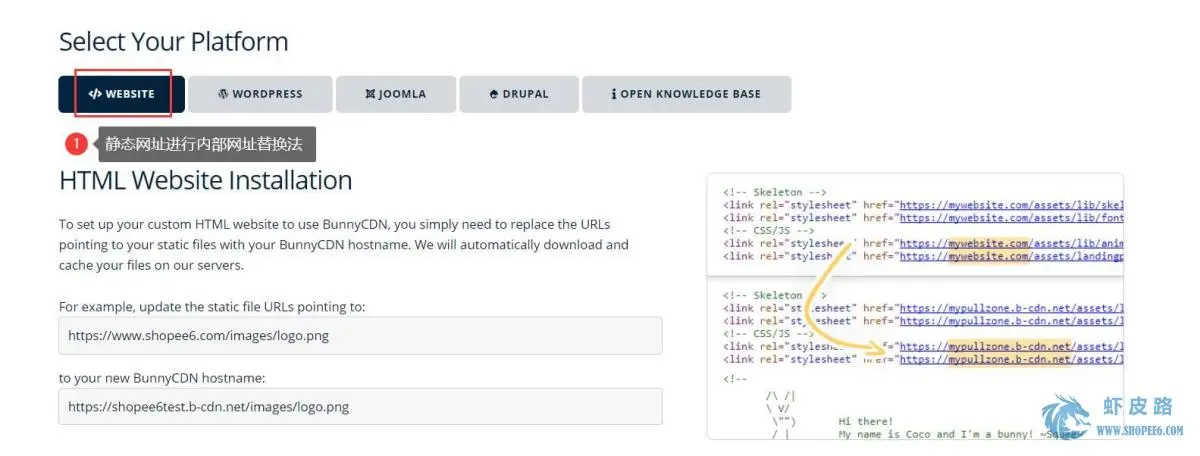Click the paragraph starting 'To set up your custom HTML'

tap(344, 244)
